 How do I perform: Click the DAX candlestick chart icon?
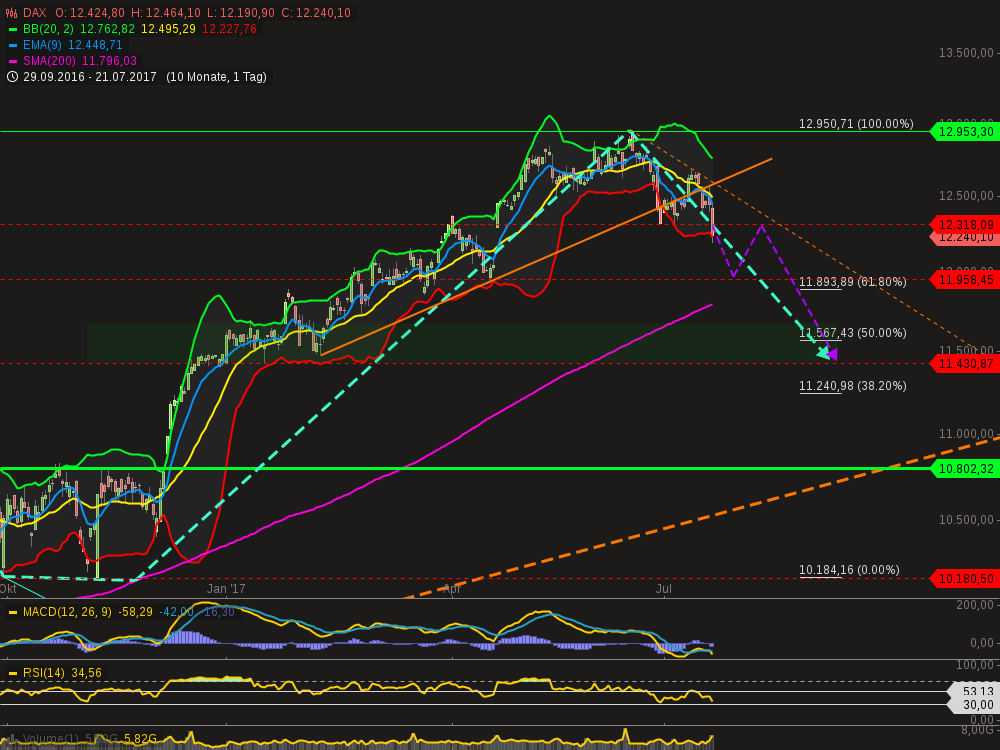pyautogui.click(x=11, y=13)
